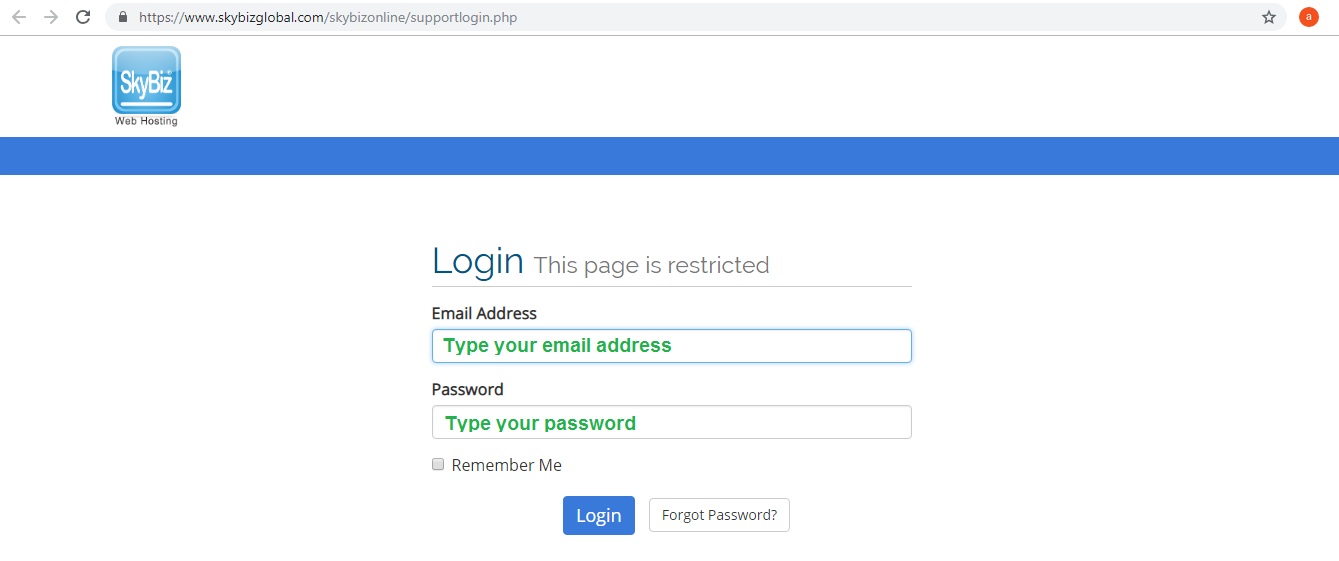Click the Email Address input field
This screenshot has width=1339, height=561.
(x=671, y=346)
